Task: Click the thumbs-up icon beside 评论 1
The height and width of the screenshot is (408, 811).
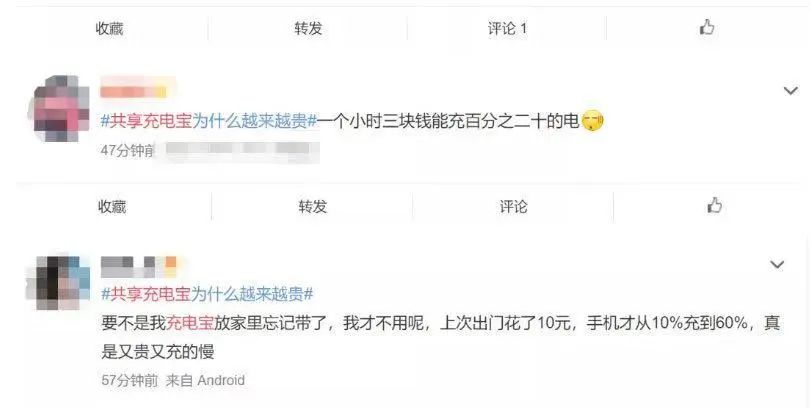Action: point(707,27)
